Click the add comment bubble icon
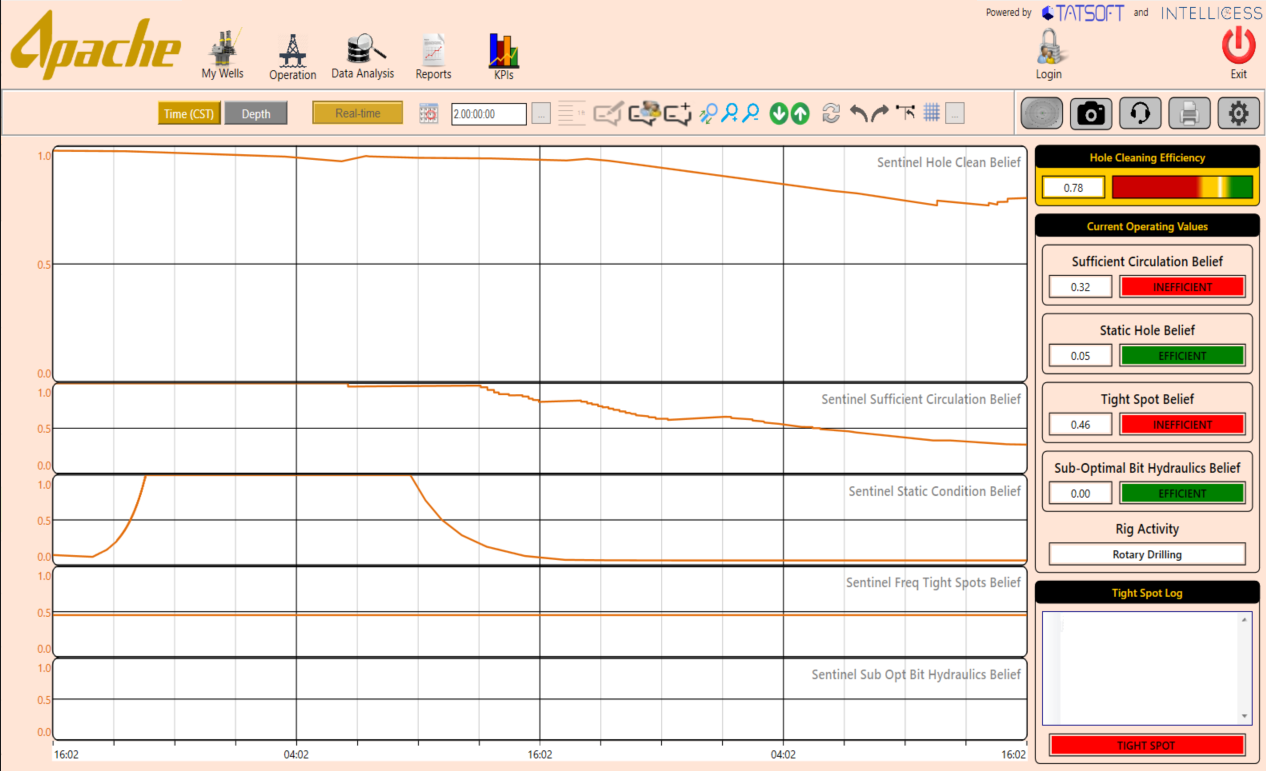 pyautogui.click(x=678, y=114)
